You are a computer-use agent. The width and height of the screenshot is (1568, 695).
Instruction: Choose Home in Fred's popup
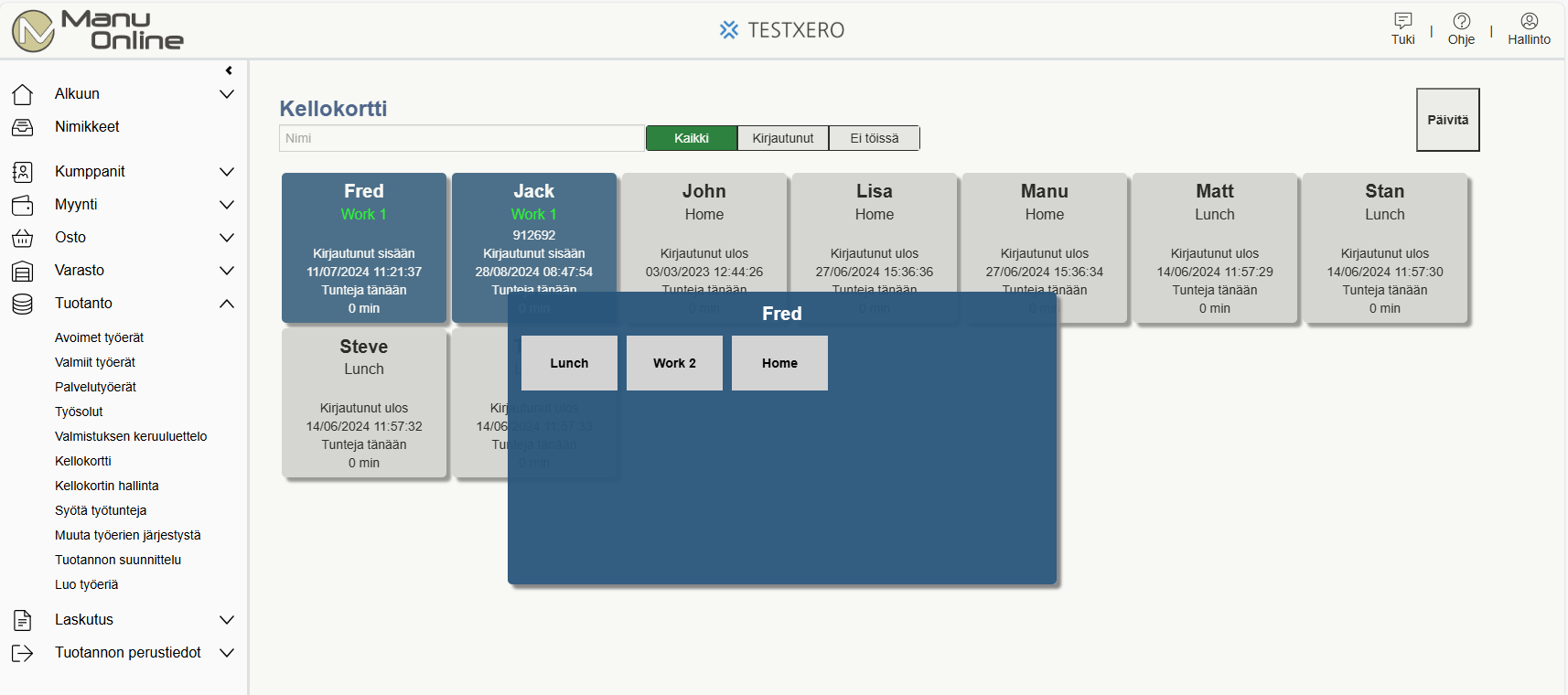click(779, 363)
